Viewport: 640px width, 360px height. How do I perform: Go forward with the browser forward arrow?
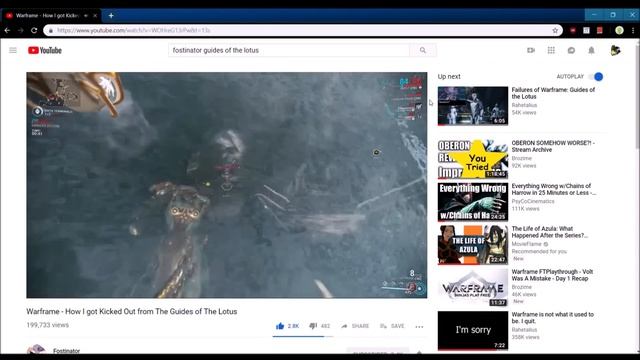(x=20, y=30)
